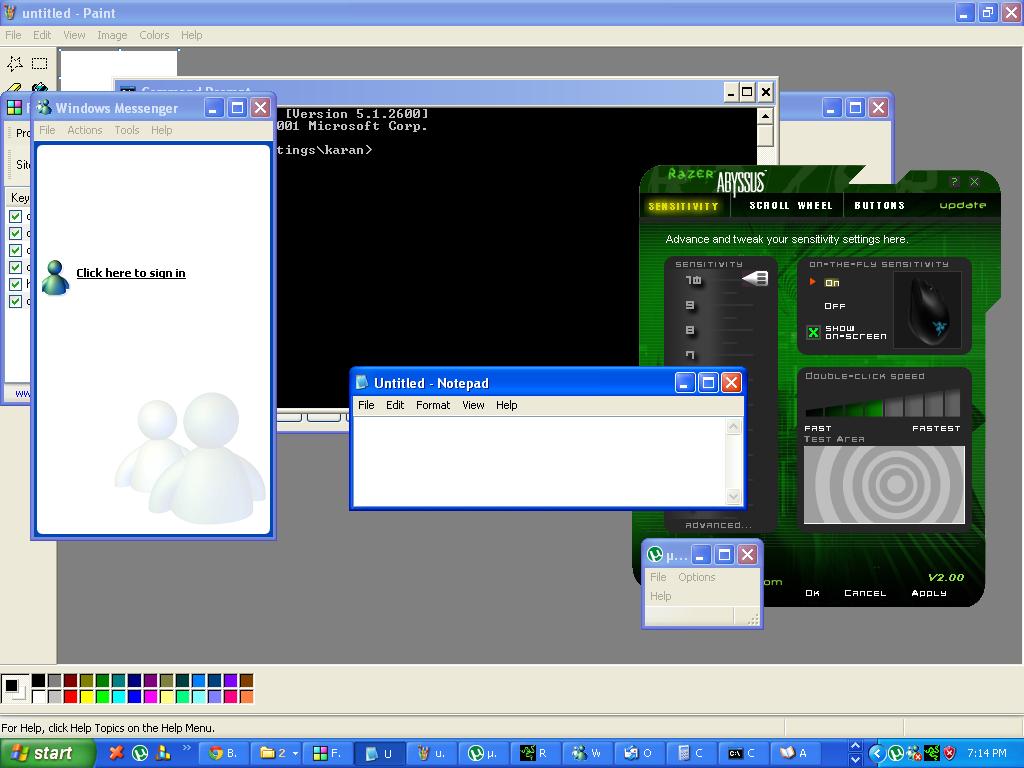
Task: Click the mouse image in On-The-Fly Sensitivity panel
Action: point(929,310)
